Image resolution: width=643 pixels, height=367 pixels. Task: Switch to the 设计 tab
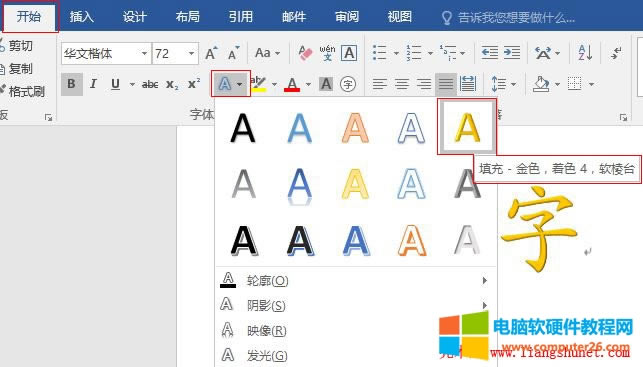pos(135,17)
